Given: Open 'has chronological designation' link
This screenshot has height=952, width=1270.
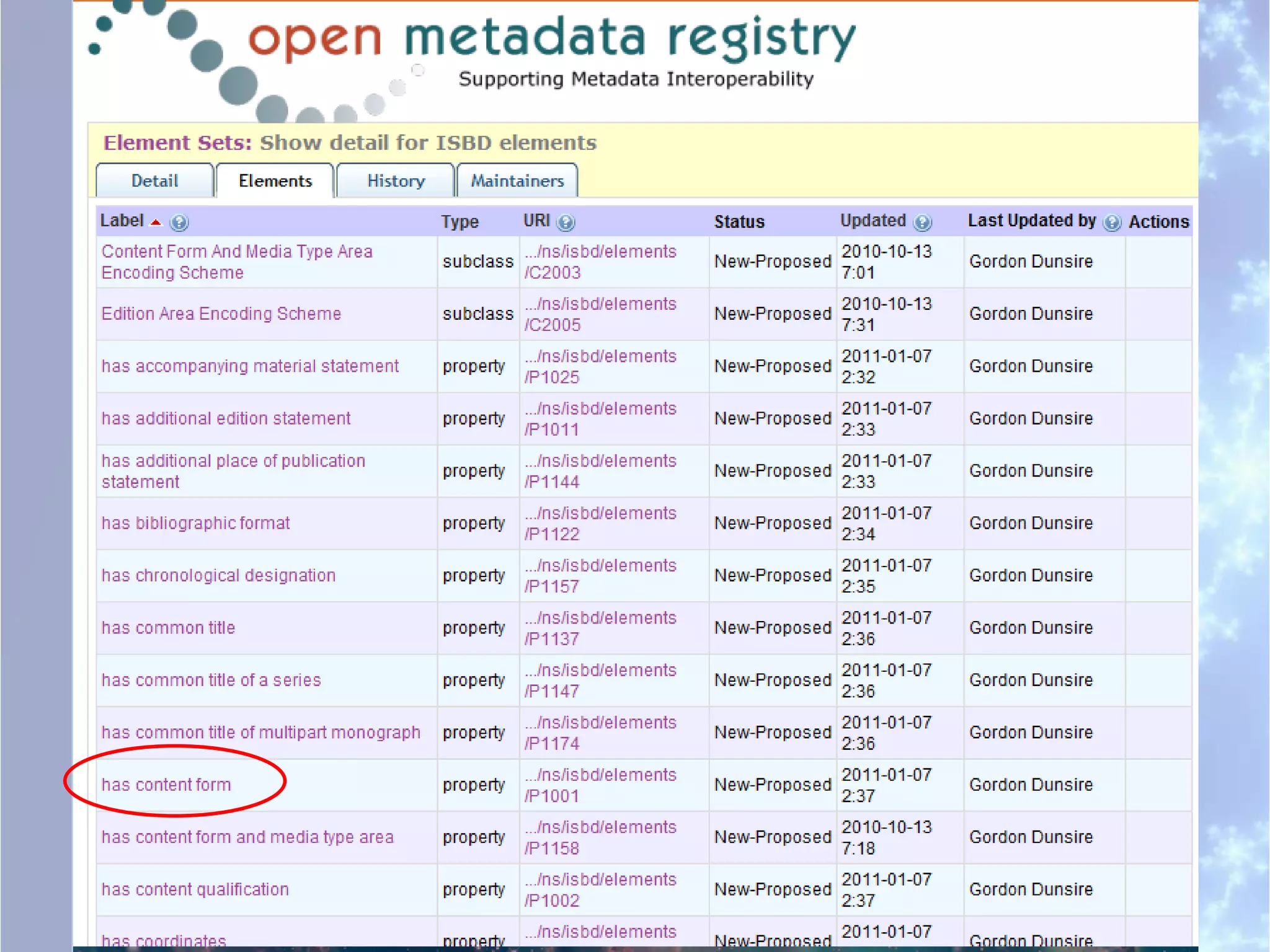Looking at the screenshot, I should 218,575.
